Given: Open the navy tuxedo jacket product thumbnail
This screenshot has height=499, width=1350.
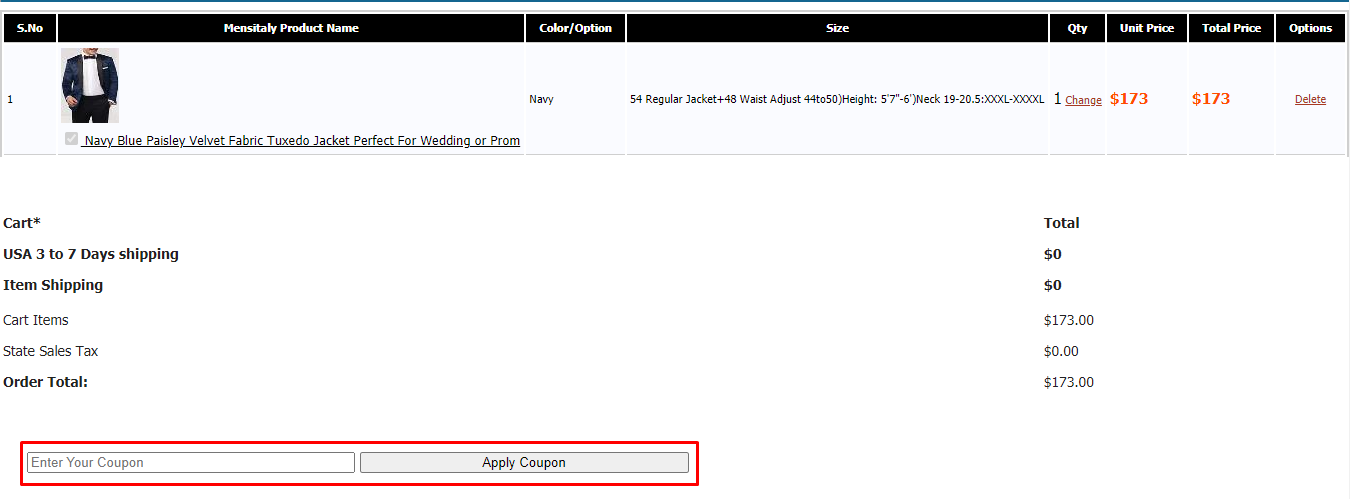Looking at the screenshot, I should pyautogui.click(x=90, y=85).
